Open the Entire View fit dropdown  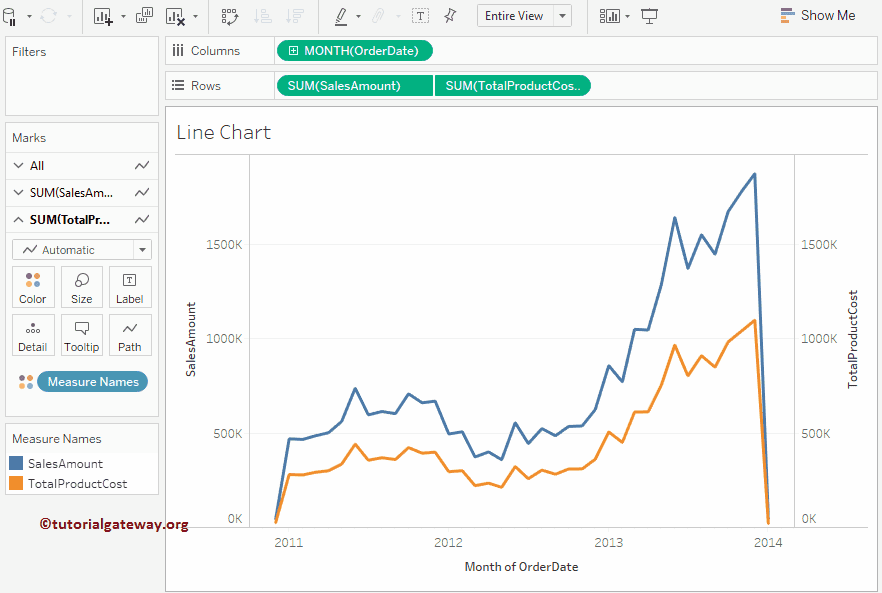coord(562,16)
